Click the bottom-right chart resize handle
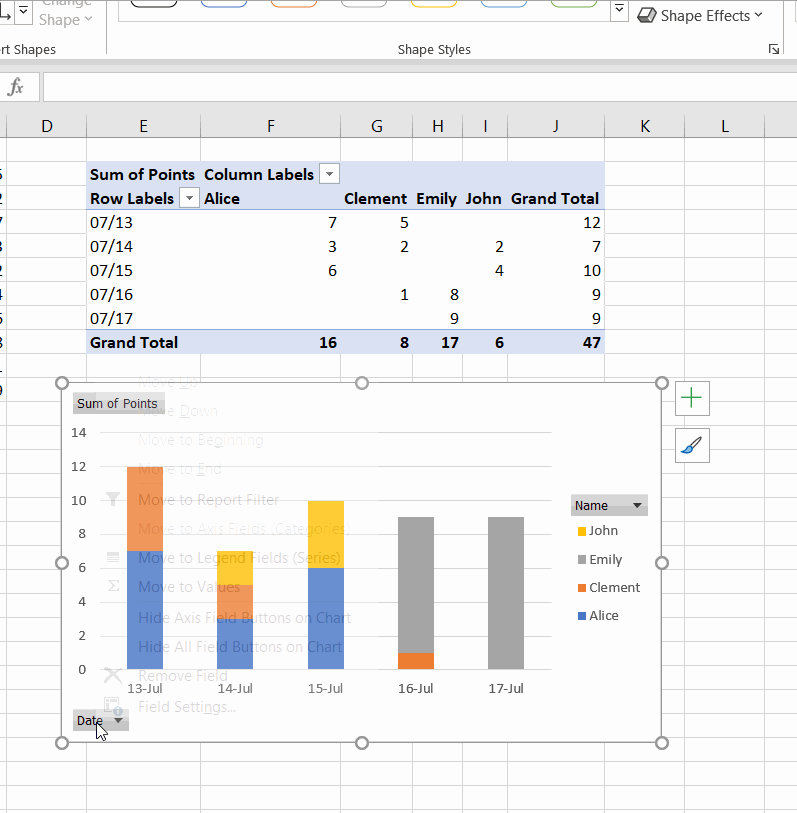This screenshot has height=813, width=797. pos(662,743)
